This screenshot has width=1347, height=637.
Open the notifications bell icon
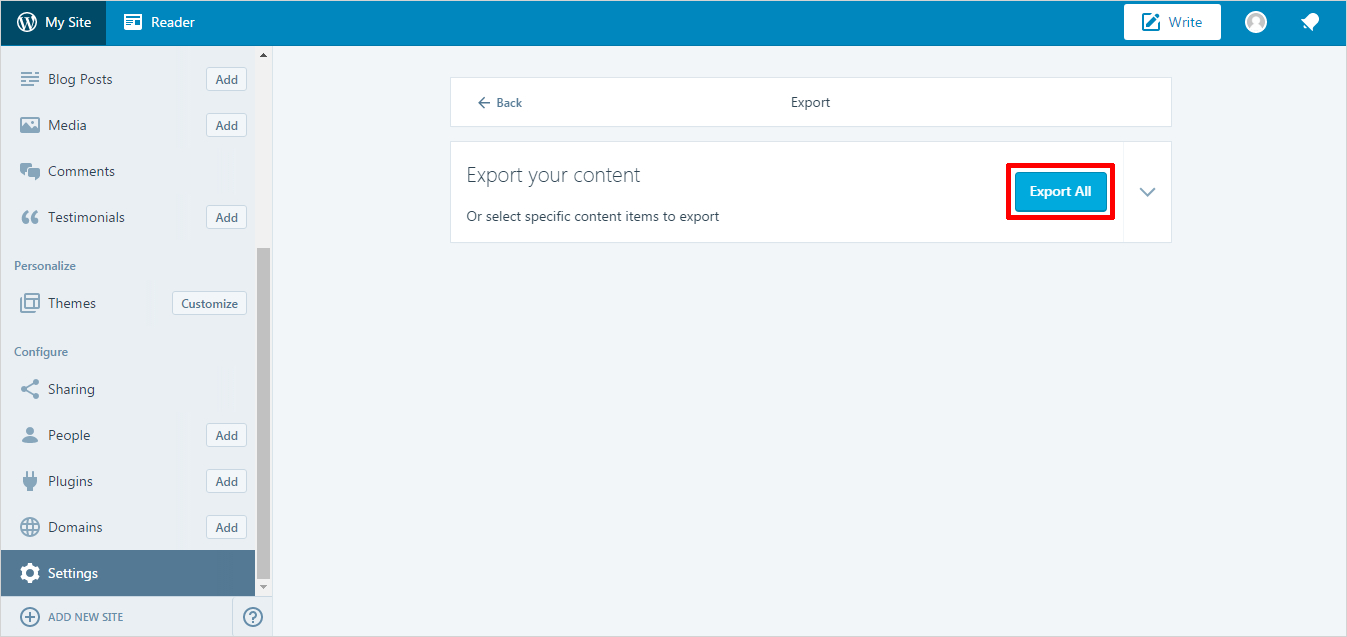(1309, 22)
